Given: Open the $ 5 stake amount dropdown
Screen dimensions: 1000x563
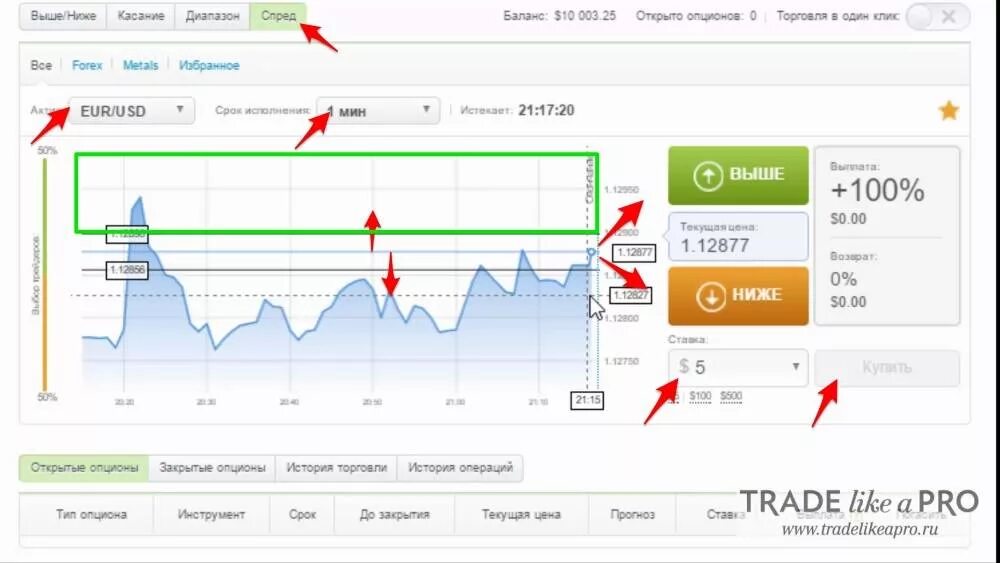Looking at the screenshot, I should click(738, 367).
